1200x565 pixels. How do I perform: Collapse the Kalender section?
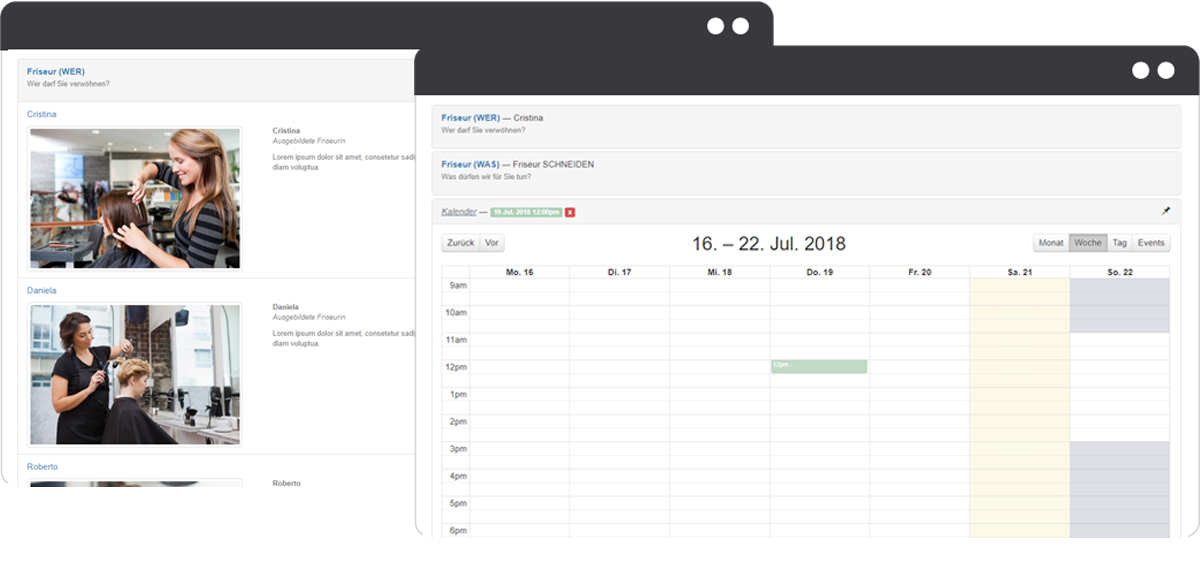pyautogui.click(x=457, y=212)
